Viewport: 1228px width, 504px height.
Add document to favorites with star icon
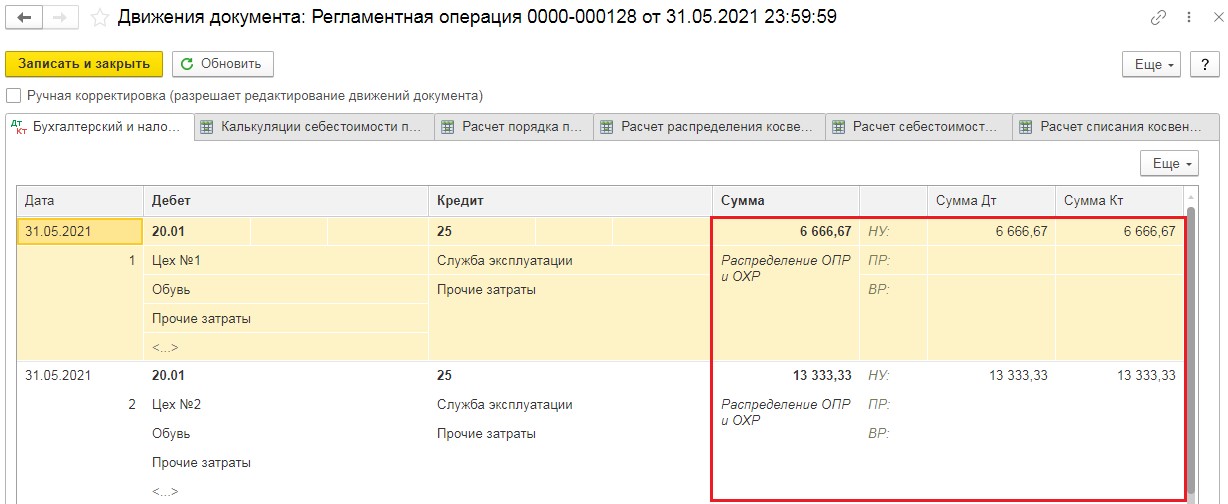[x=99, y=18]
